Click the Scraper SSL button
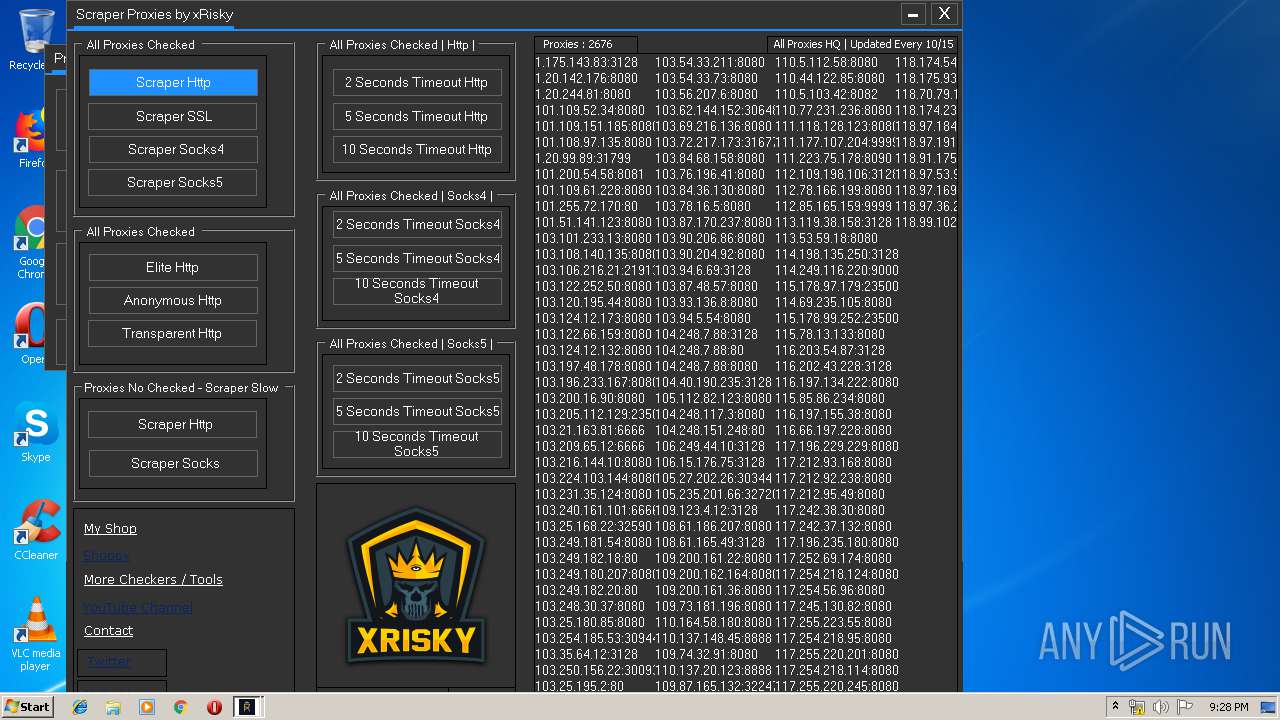Viewport: 1280px width, 720px height. pyautogui.click(x=173, y=116)
